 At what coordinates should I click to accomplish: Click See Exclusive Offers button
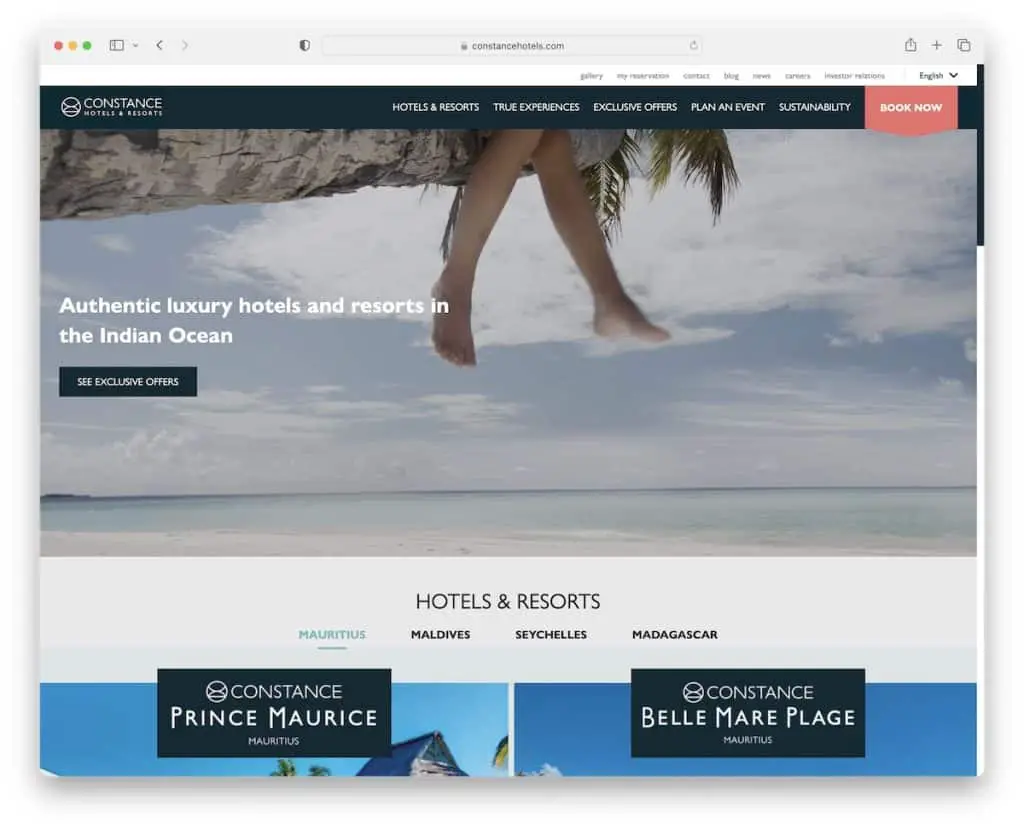tap(128, 382)
